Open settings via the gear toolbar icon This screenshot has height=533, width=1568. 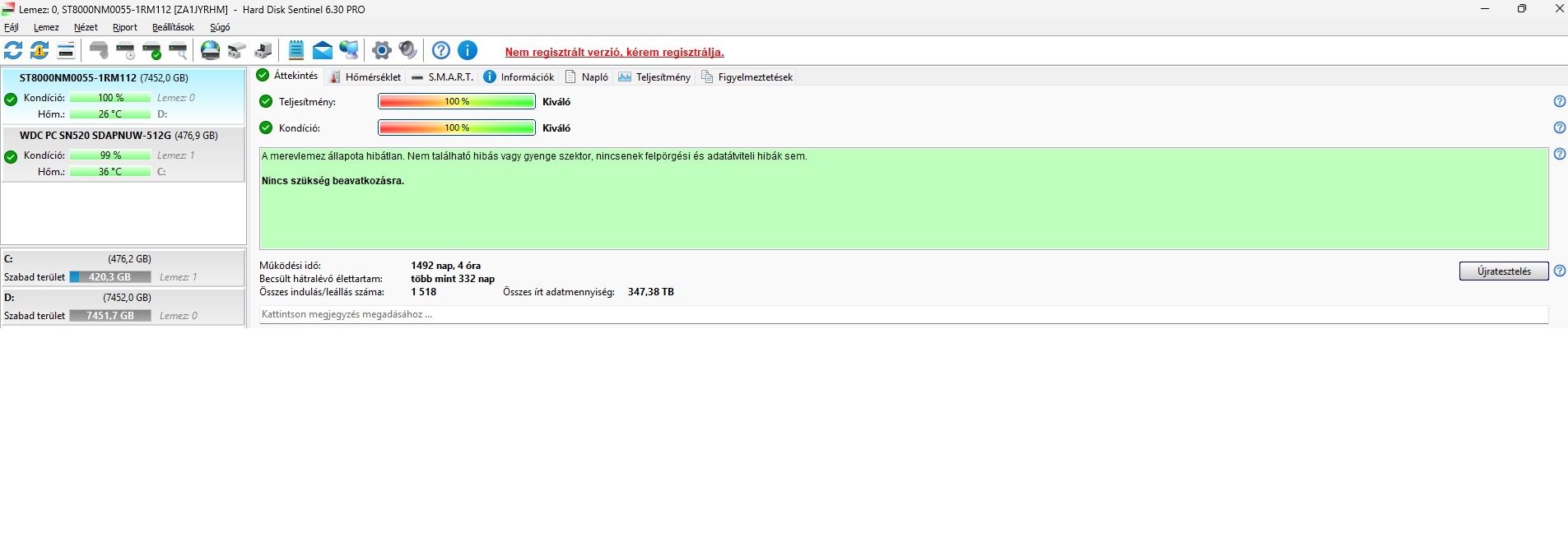(381, 50)
